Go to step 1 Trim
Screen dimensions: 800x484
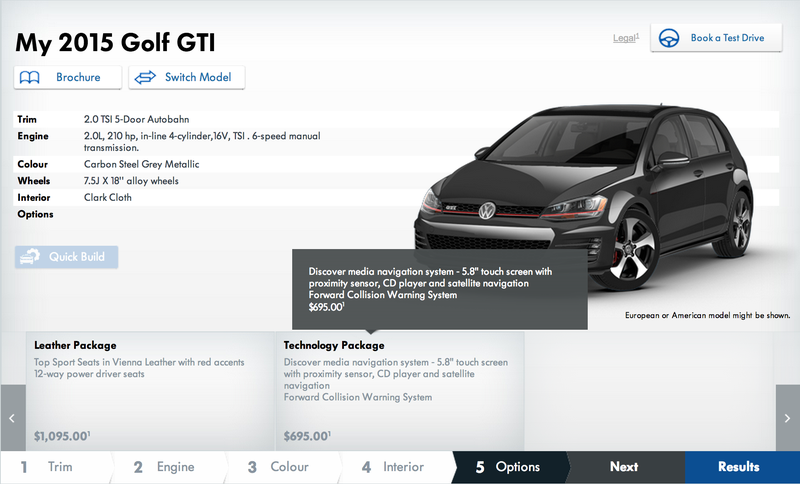tap(56, 467)
